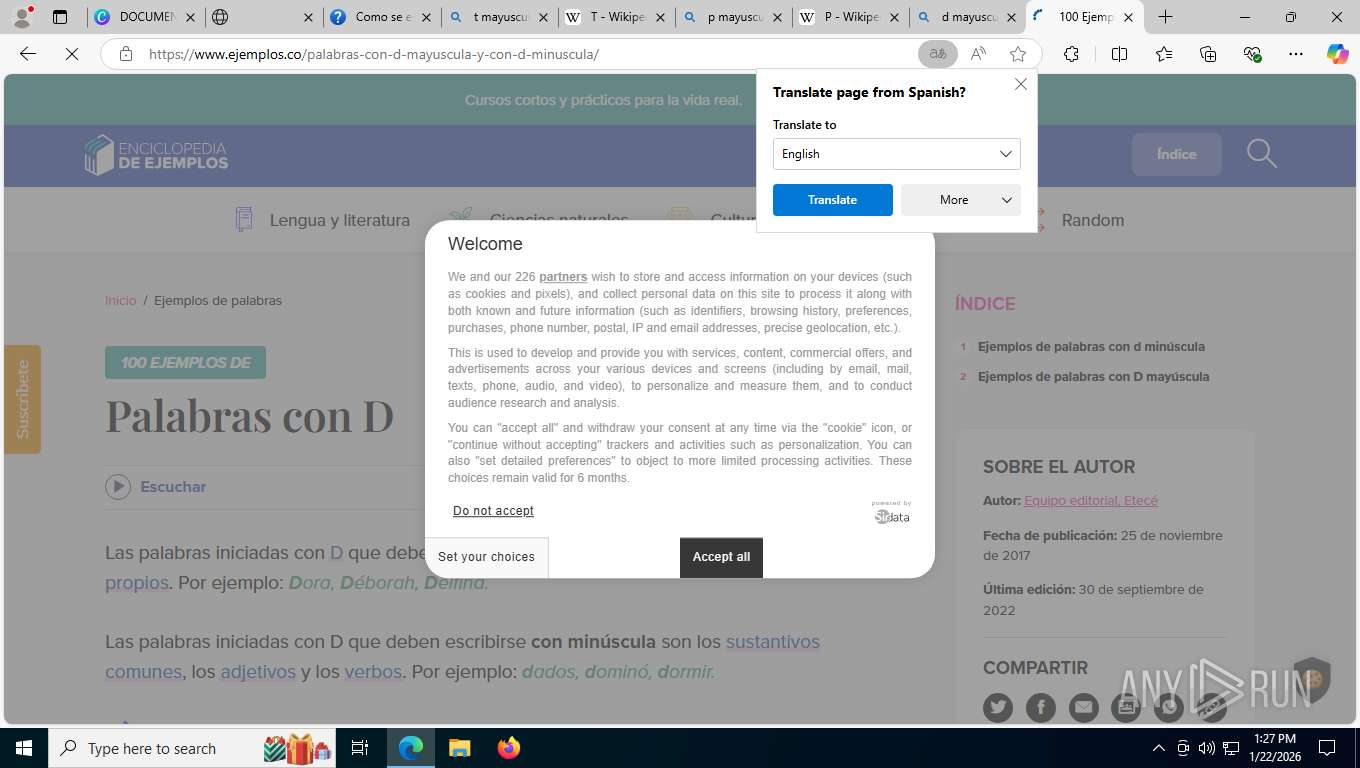Open the volume tray icon

click(1206, 748)
